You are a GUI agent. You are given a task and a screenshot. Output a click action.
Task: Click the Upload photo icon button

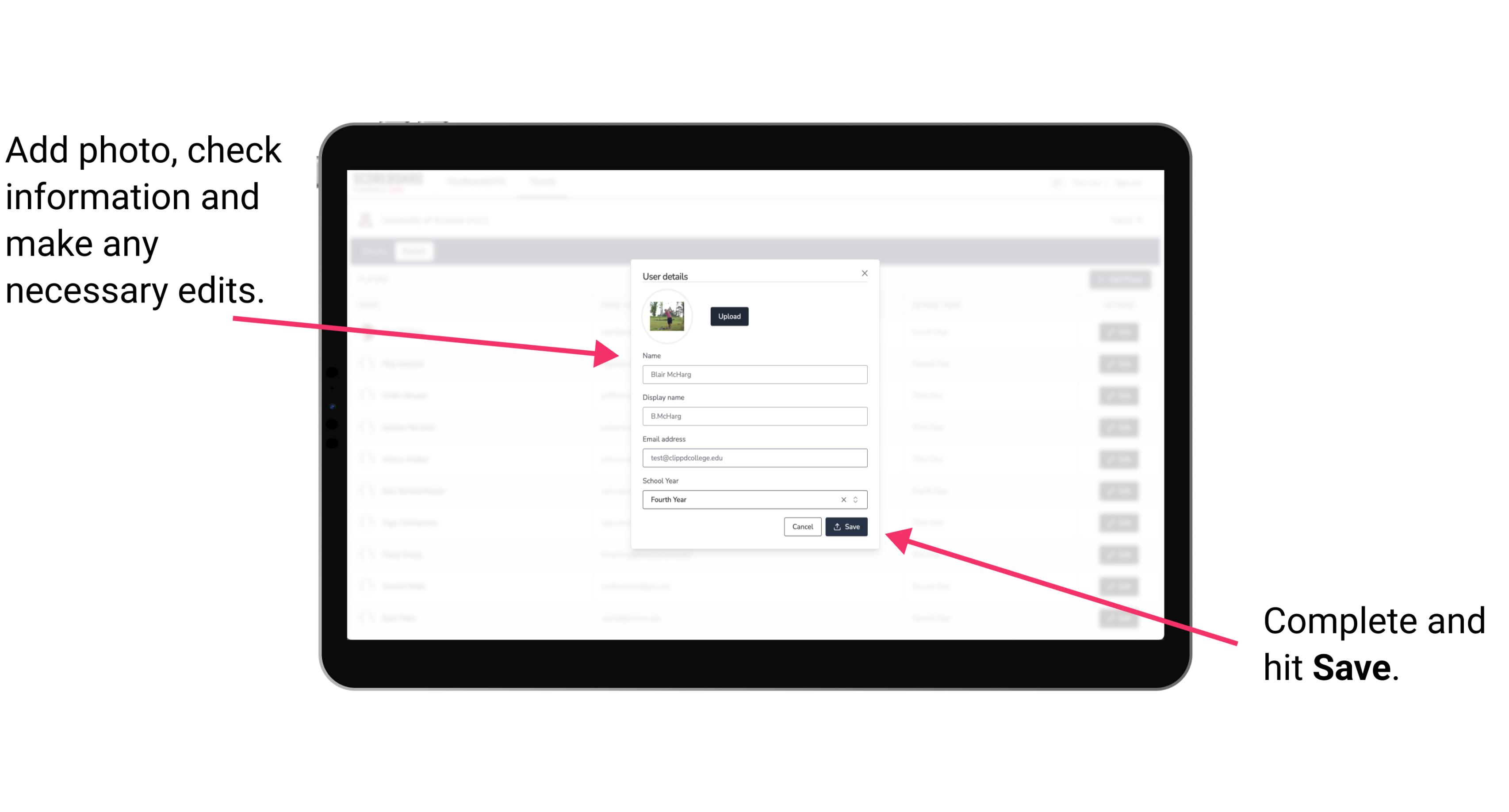click(729, 316)
